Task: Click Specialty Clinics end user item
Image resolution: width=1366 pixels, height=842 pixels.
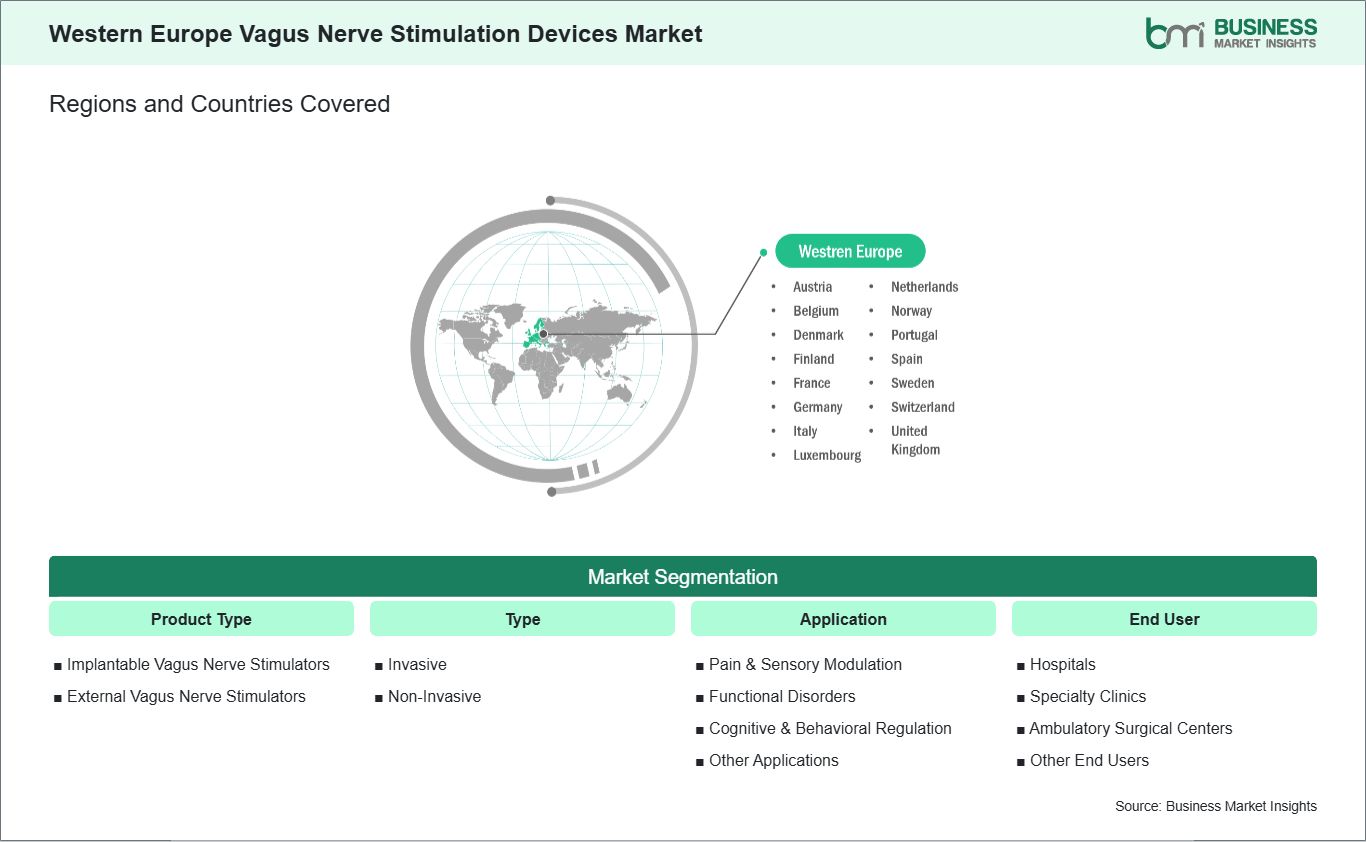Action: pos(1088,697)
